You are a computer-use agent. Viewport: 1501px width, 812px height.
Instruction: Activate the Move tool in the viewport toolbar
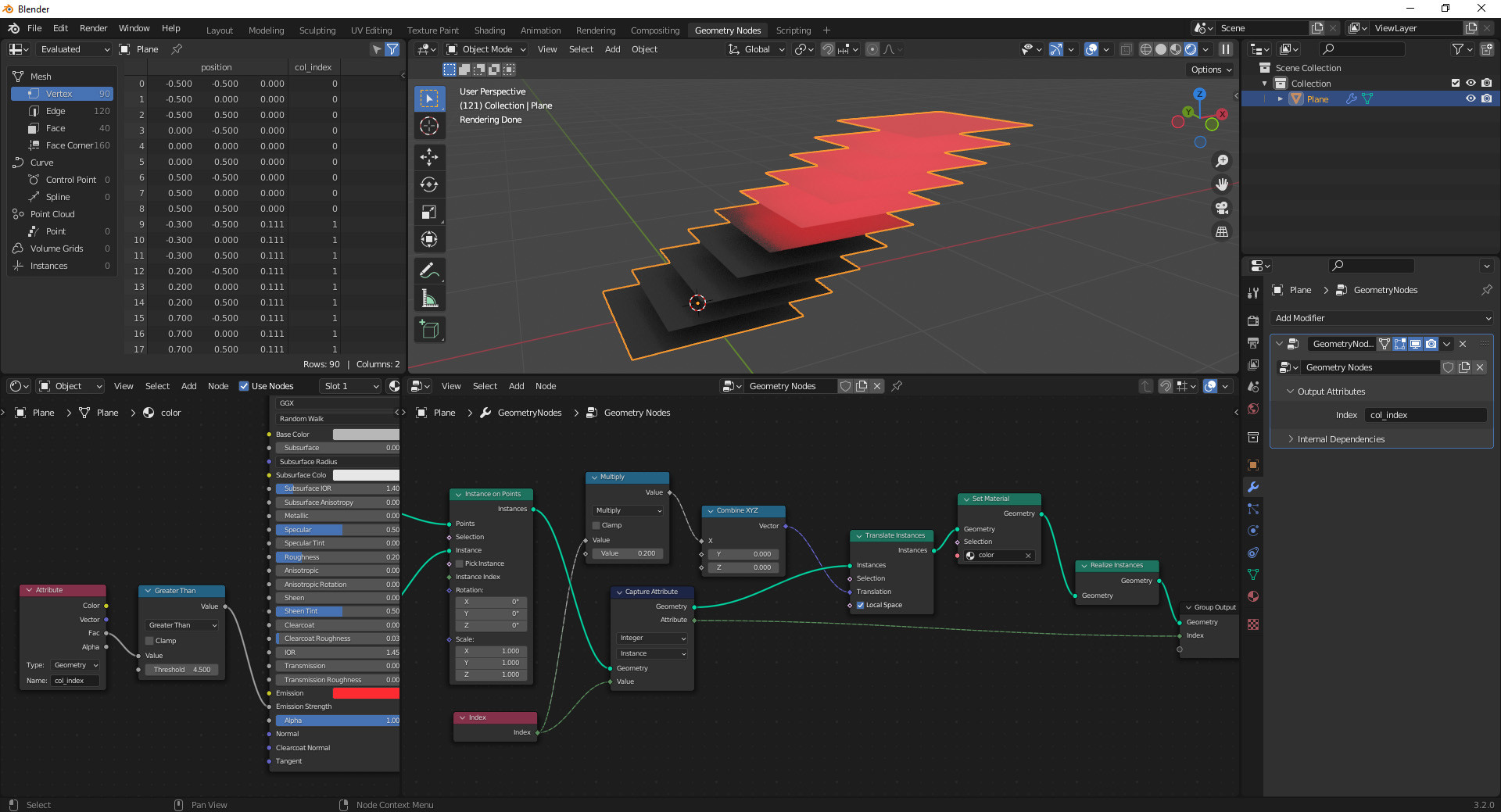(429, 157)
